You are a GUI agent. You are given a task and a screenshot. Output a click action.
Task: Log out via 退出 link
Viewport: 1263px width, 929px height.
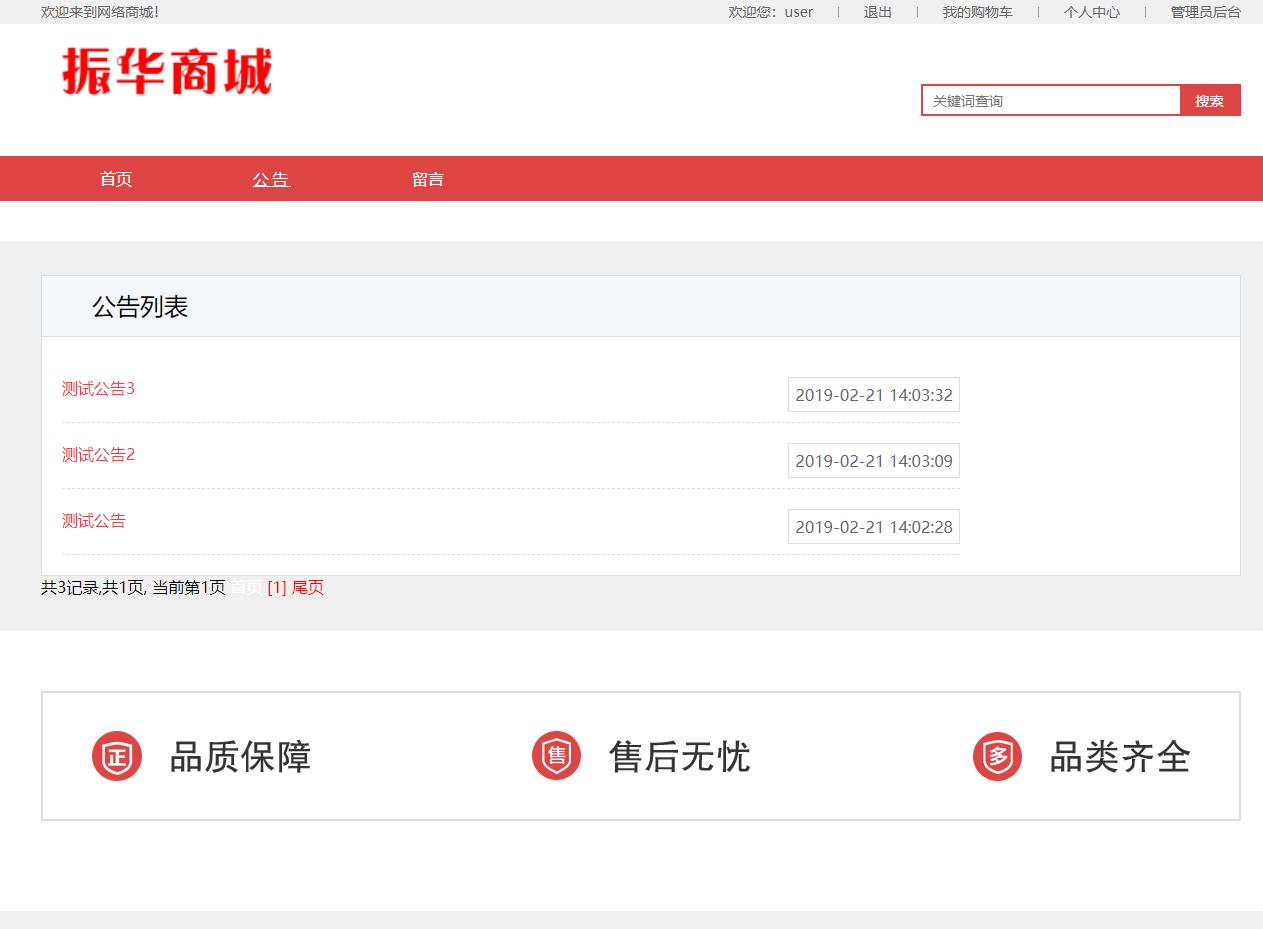coord(876,12)
